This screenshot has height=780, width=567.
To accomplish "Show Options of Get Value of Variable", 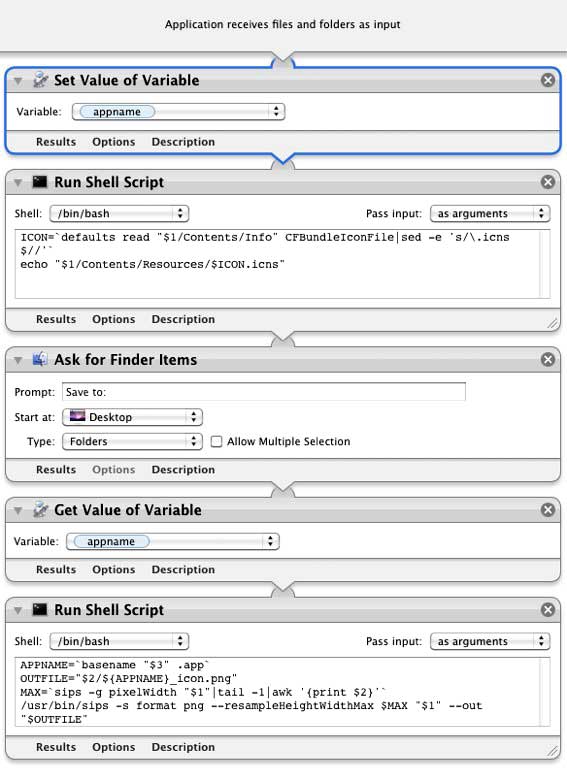I will 113,569.
